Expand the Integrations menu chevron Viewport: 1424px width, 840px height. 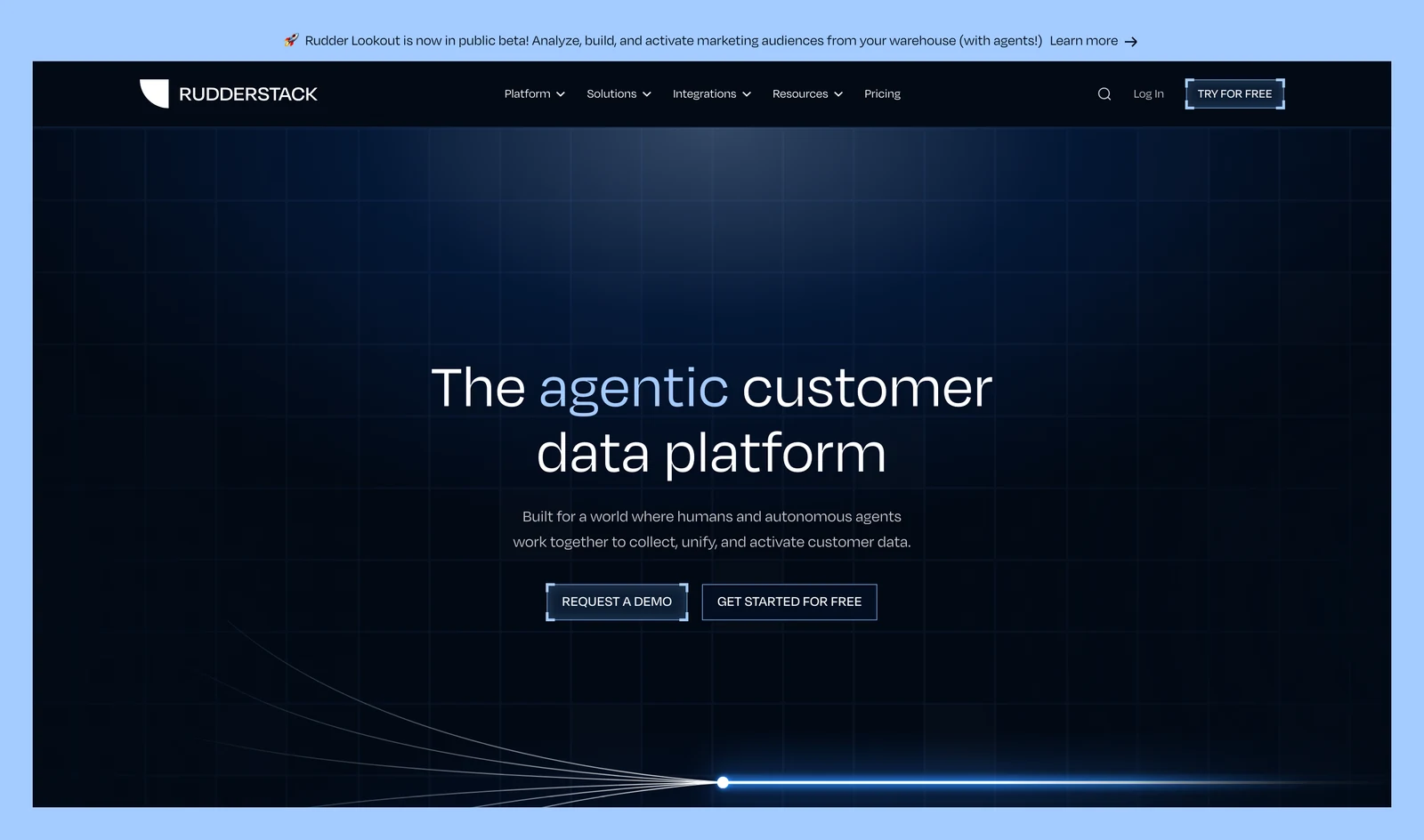coord(747,94)
